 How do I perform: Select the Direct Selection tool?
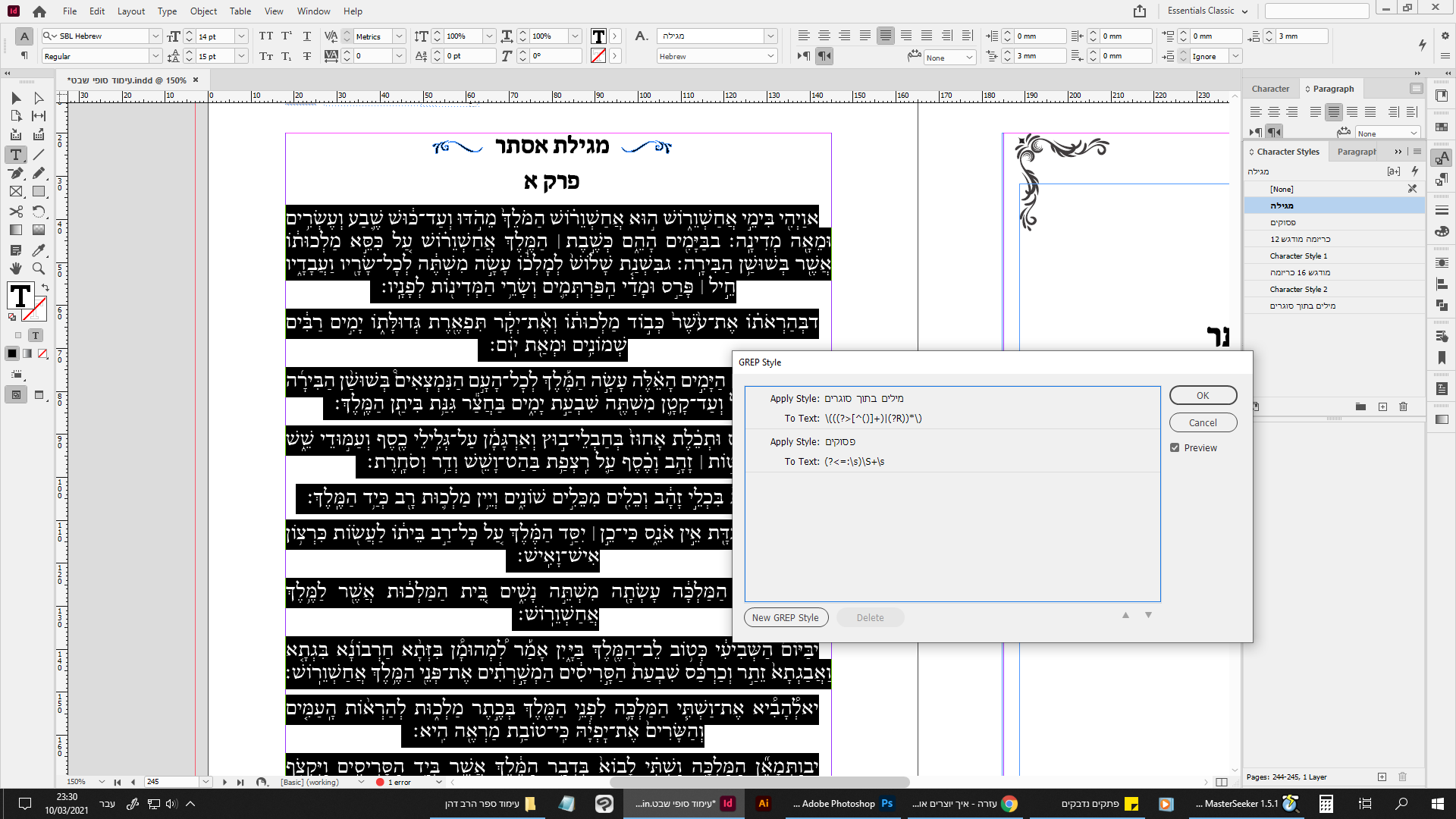click(x=39, y=98)
